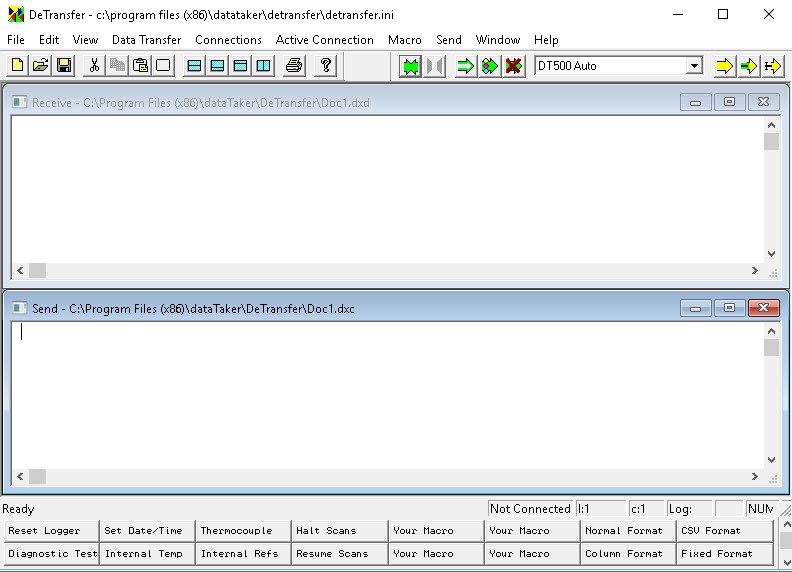
Task: Click the green Connect toolbar icon
Action: 411,66
